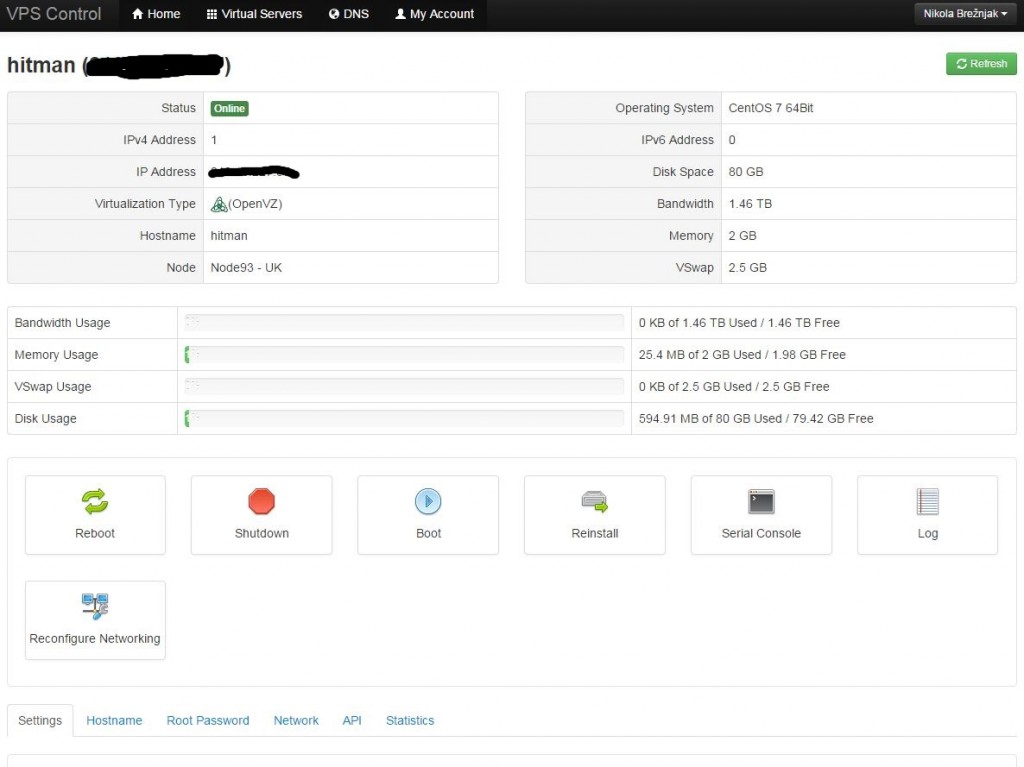Screen dimensions: 1024x767
Task: Open Nikola Brežnjak user dropdown
Action: pos(965,14)
